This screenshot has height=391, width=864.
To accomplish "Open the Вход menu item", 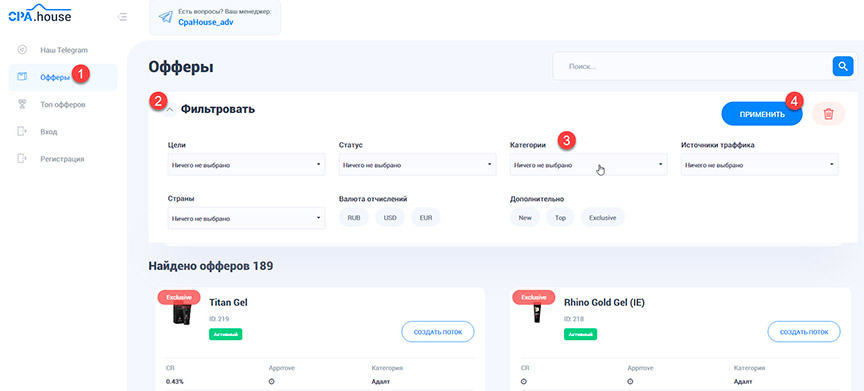I will click(x=48, y=132).
